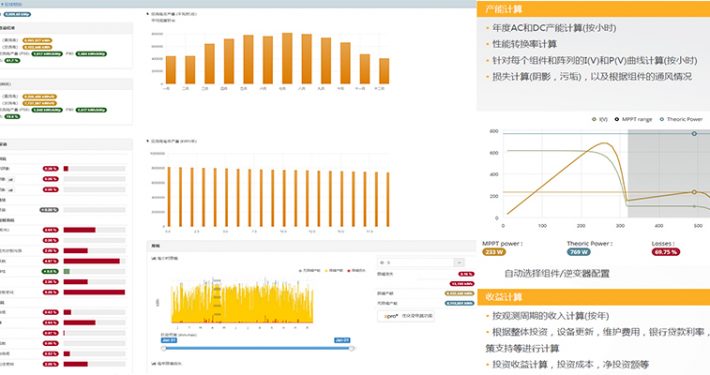Screen dimensions: 710x375
Task: Click the right handle of date range slider
Action: coord(351,348)
